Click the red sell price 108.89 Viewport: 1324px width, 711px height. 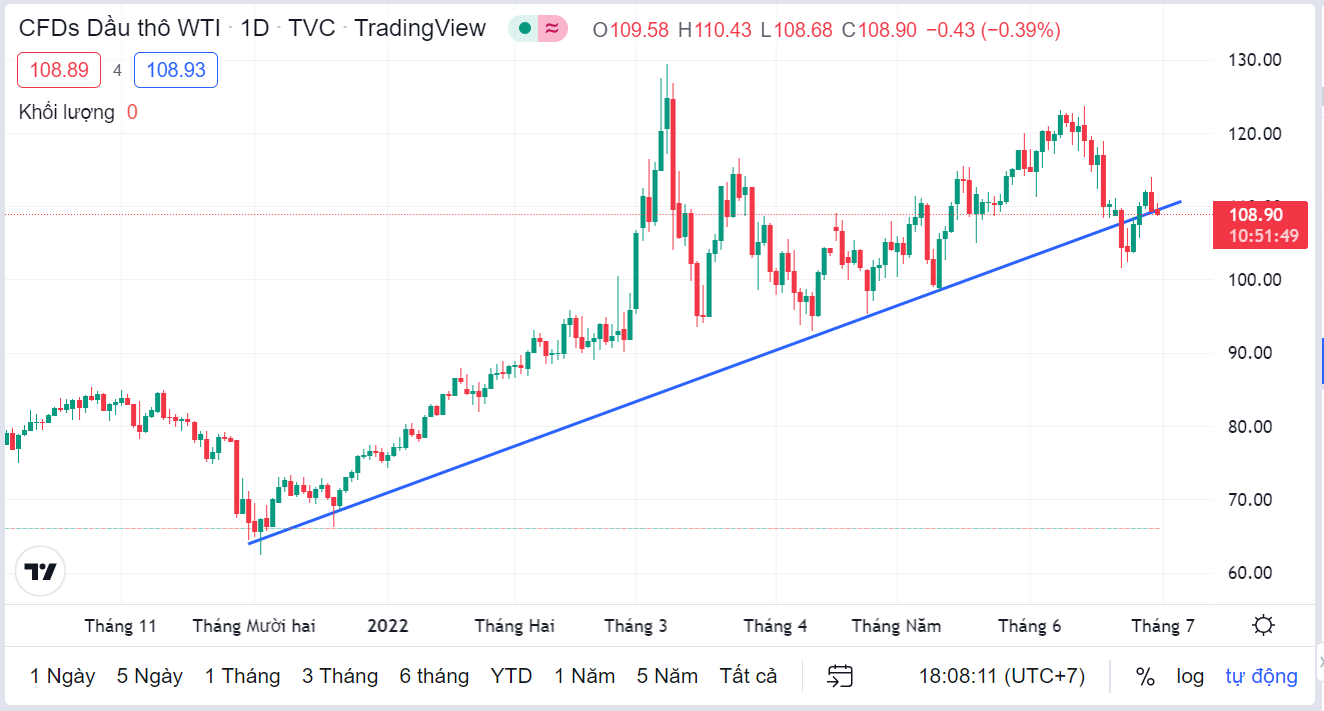coord(59,70)
